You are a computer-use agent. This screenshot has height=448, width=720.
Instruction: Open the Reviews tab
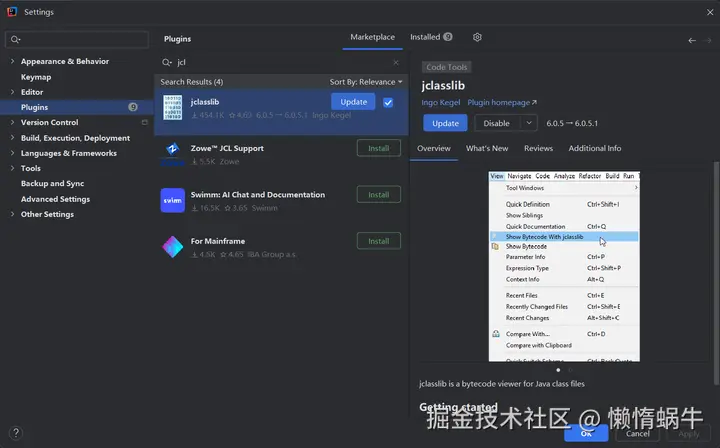(x=538, y=148)
